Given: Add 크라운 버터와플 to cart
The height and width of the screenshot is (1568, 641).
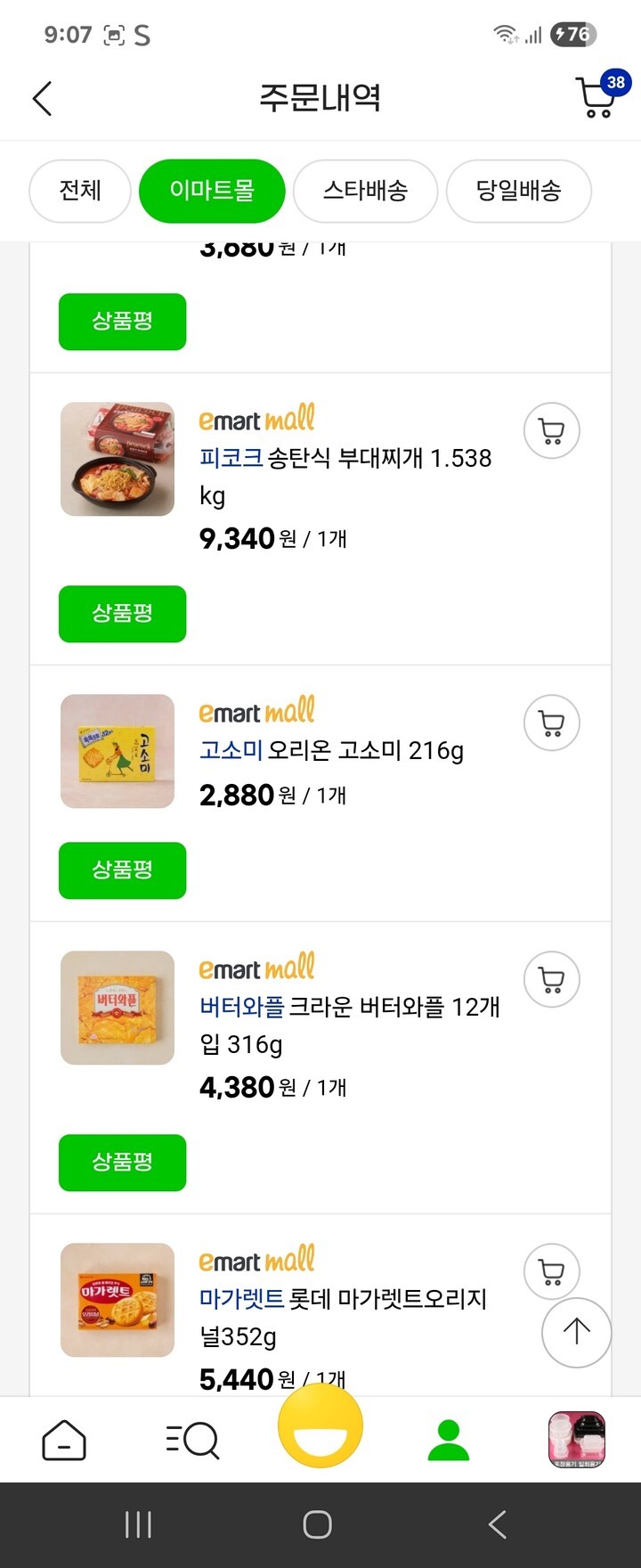Looking at the screenshot, I should click(x=551, y=980).
